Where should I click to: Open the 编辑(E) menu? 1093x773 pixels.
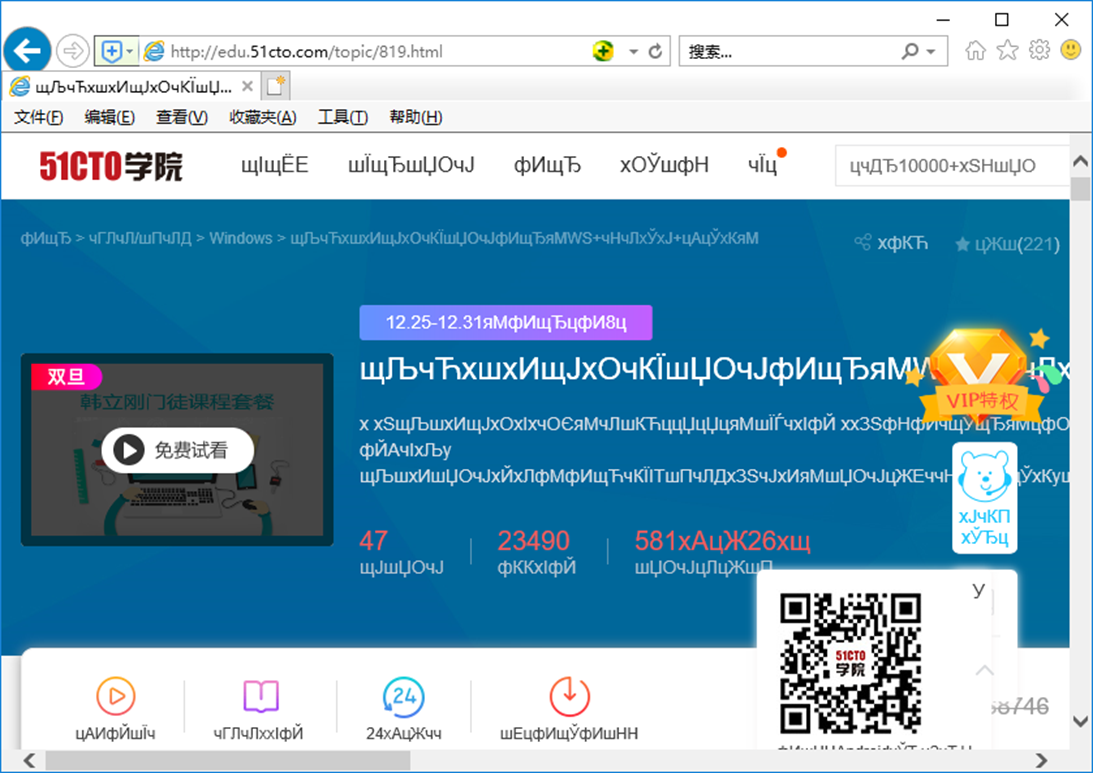click(x=109, y=117)
